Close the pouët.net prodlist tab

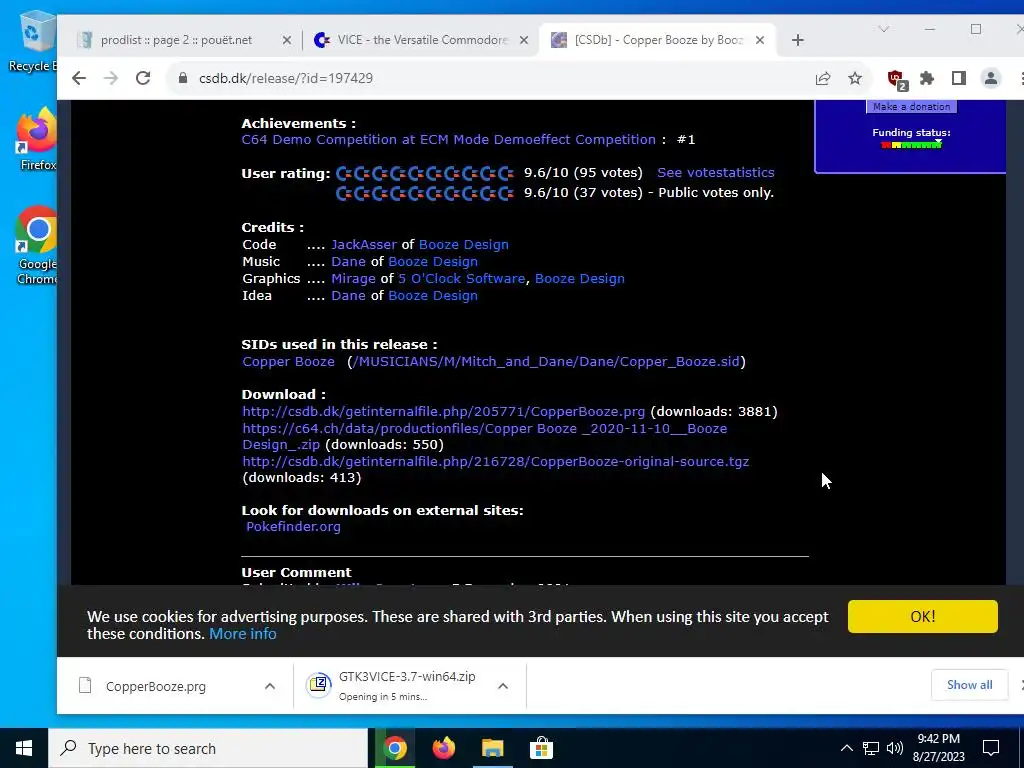tap(287, 40)
